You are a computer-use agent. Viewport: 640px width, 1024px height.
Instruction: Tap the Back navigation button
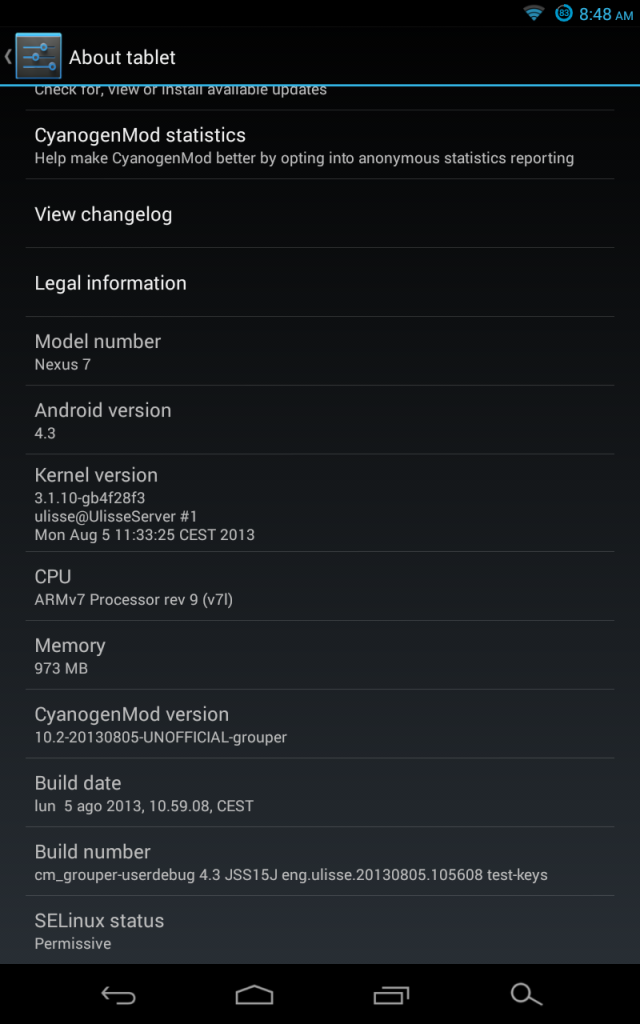click(x=118, y=995)
